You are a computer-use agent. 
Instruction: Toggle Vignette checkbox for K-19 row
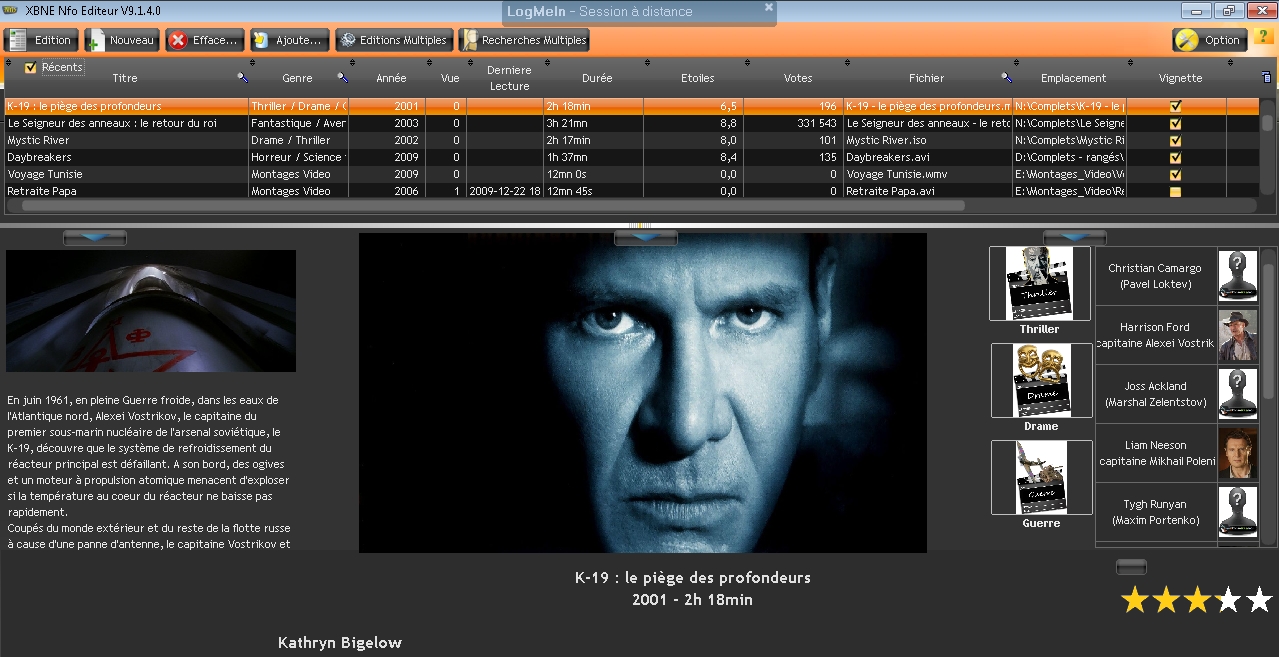1176,106
